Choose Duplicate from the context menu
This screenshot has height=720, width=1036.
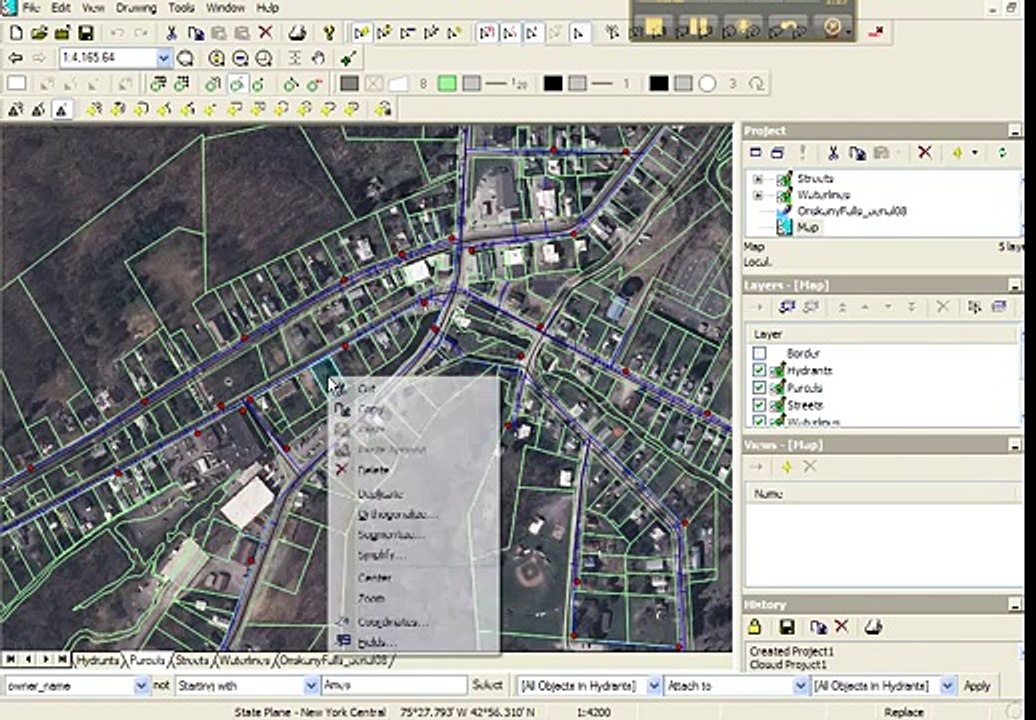pos(380,494)
